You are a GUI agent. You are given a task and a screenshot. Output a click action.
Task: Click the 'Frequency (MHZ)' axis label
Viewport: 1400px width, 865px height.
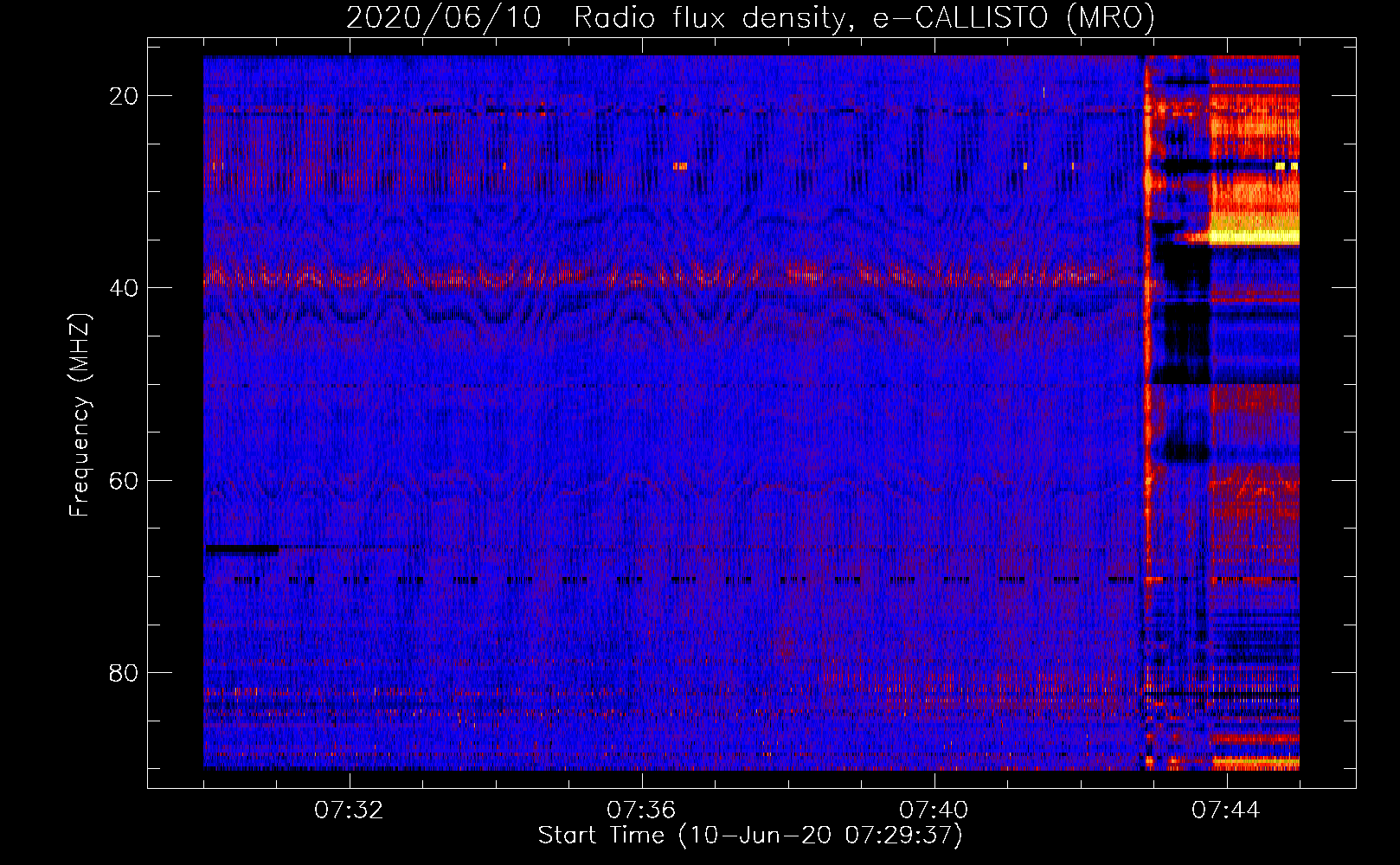(x=80, y=415)
